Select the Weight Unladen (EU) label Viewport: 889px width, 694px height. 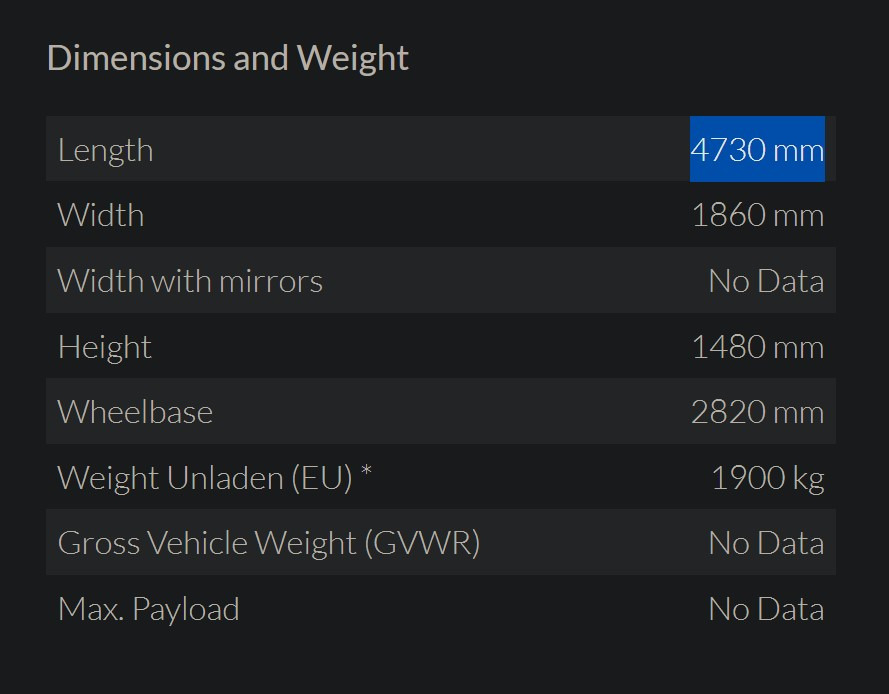pos(205,478)
